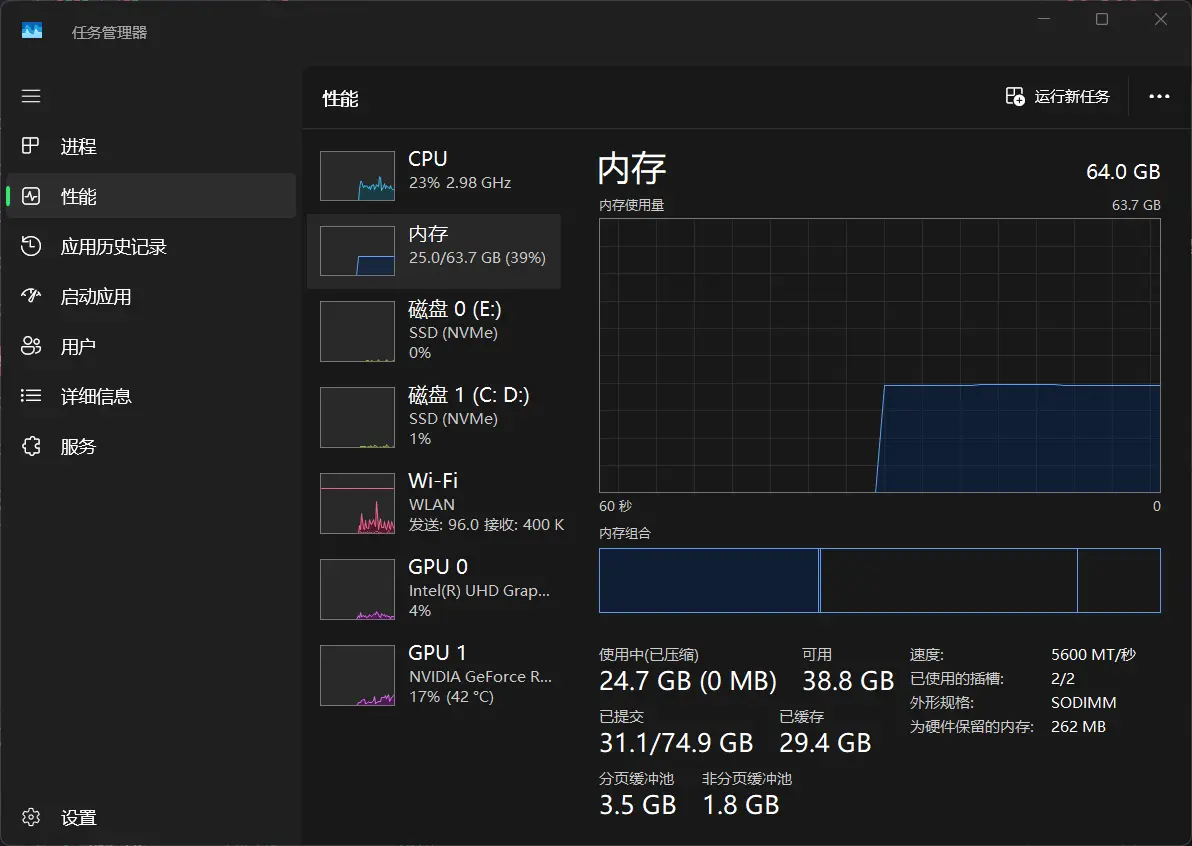Click the 60 秒 graph time label

(x=615, y=506)
